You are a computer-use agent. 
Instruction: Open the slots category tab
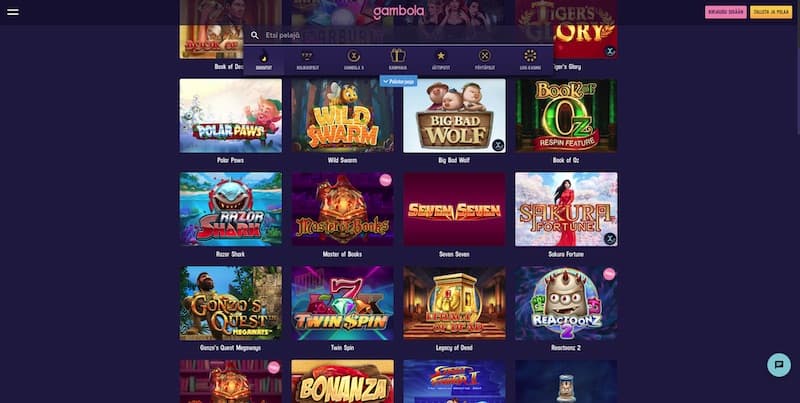click(x=307, y=60)
